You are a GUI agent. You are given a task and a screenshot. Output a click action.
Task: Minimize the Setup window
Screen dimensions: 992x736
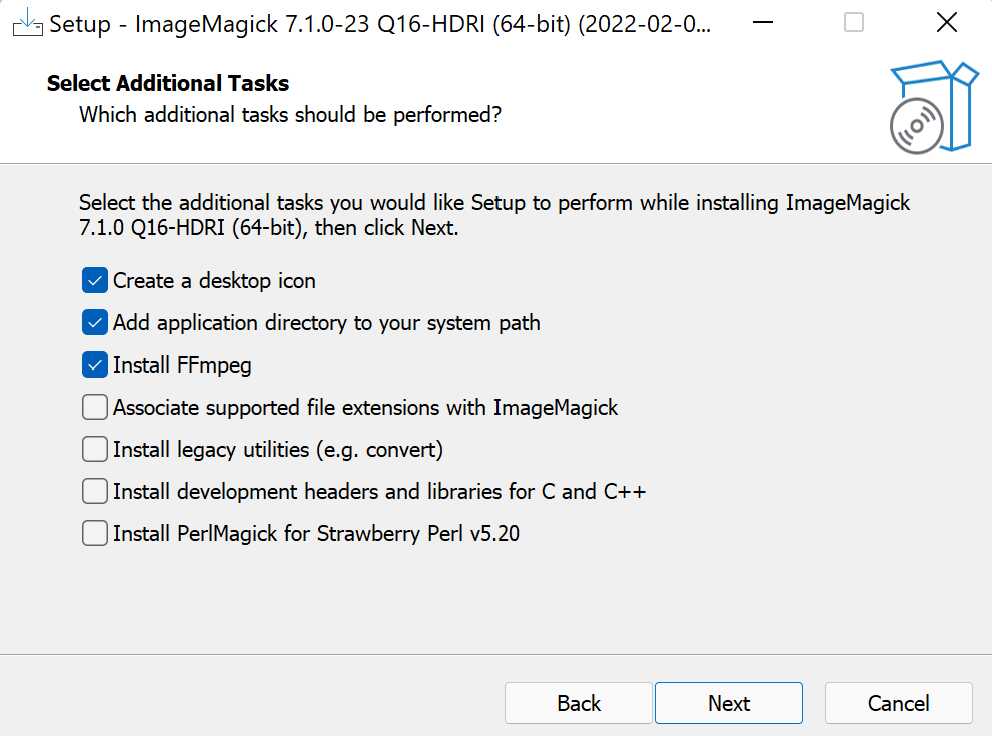coord(763,23)
